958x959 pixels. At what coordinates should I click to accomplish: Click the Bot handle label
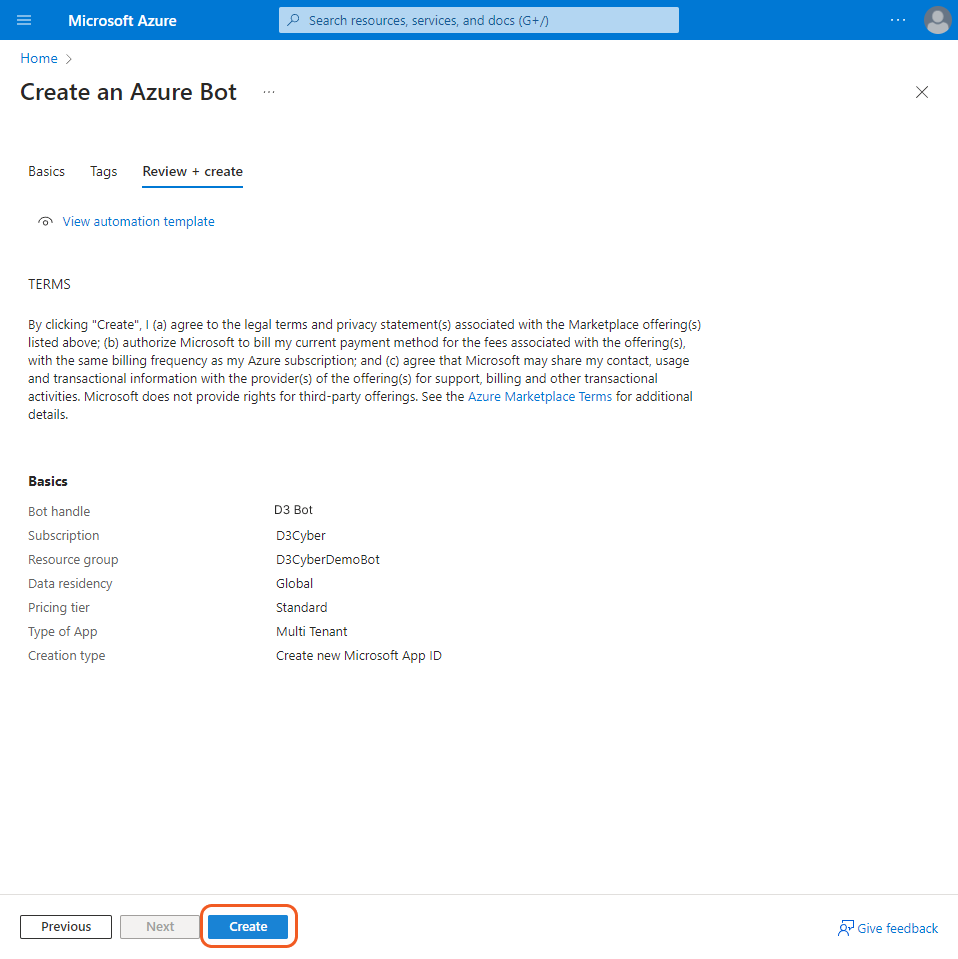click(x=59, y=511)
